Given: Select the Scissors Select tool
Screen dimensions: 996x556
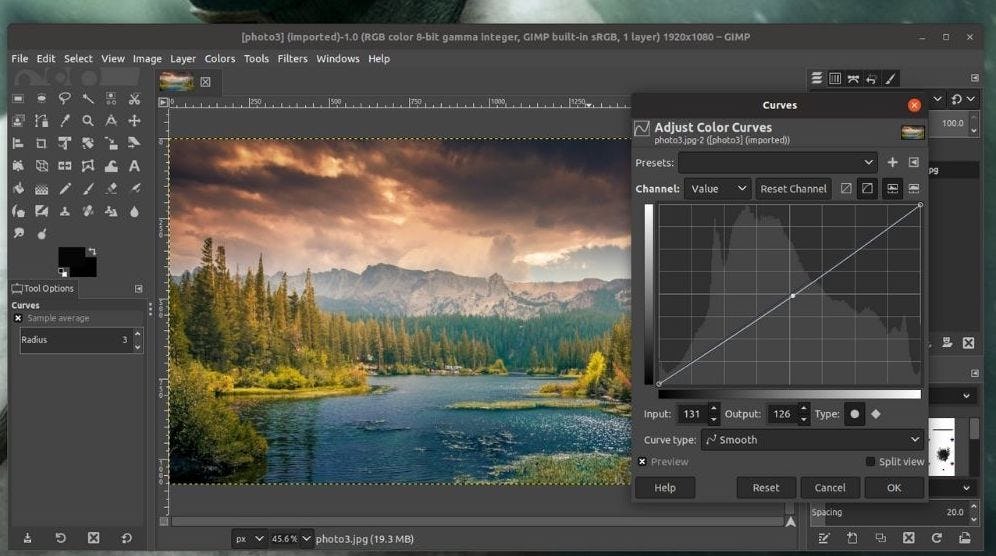Looking at the screenshot, I should tap(134, 99).
